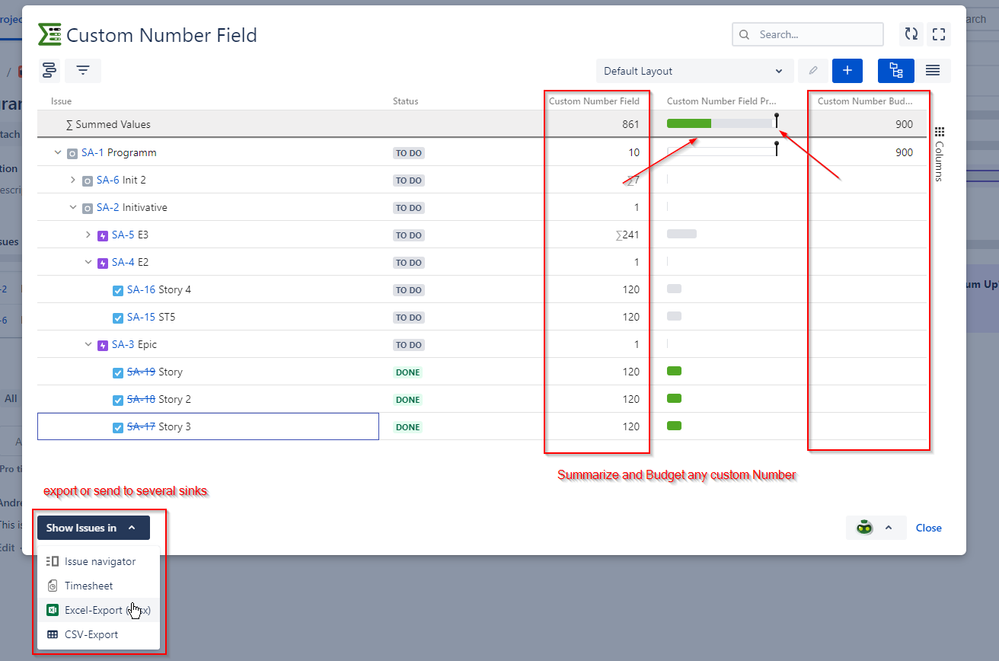Screen dimensions: 999x661
Task: Open the Default Layout dropdown
Action: [x=694, y=71]
